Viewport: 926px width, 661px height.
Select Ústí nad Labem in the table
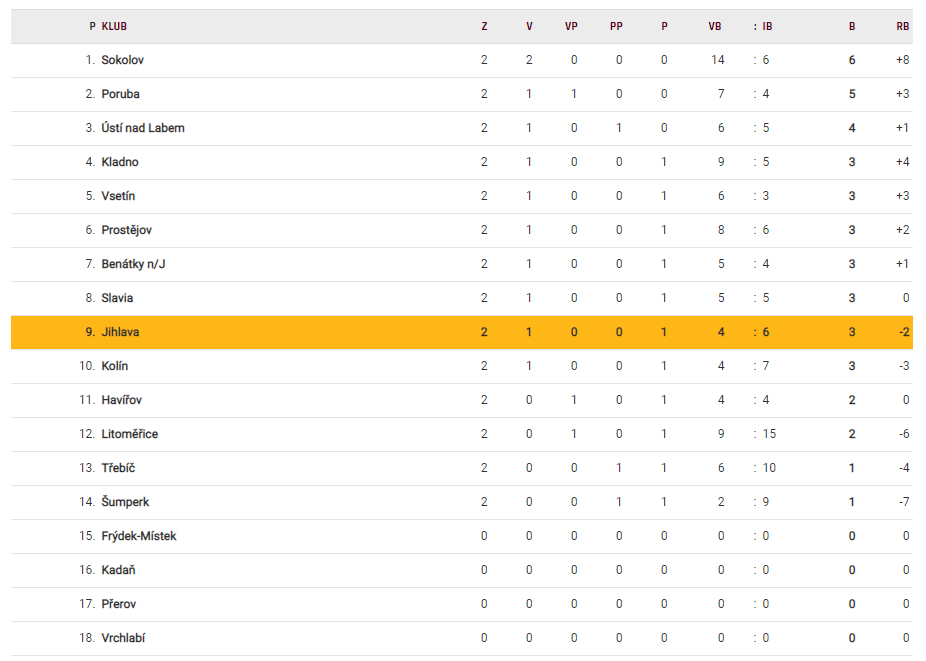coord(143,128)
